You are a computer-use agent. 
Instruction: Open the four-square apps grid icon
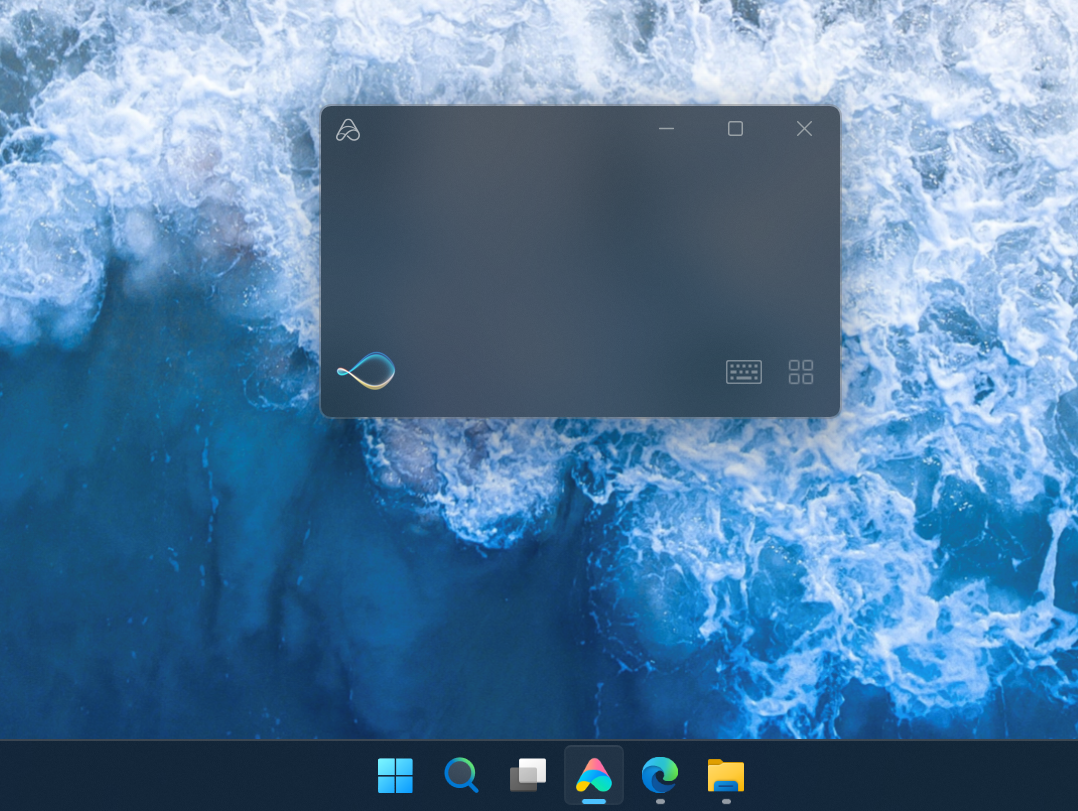801,372
